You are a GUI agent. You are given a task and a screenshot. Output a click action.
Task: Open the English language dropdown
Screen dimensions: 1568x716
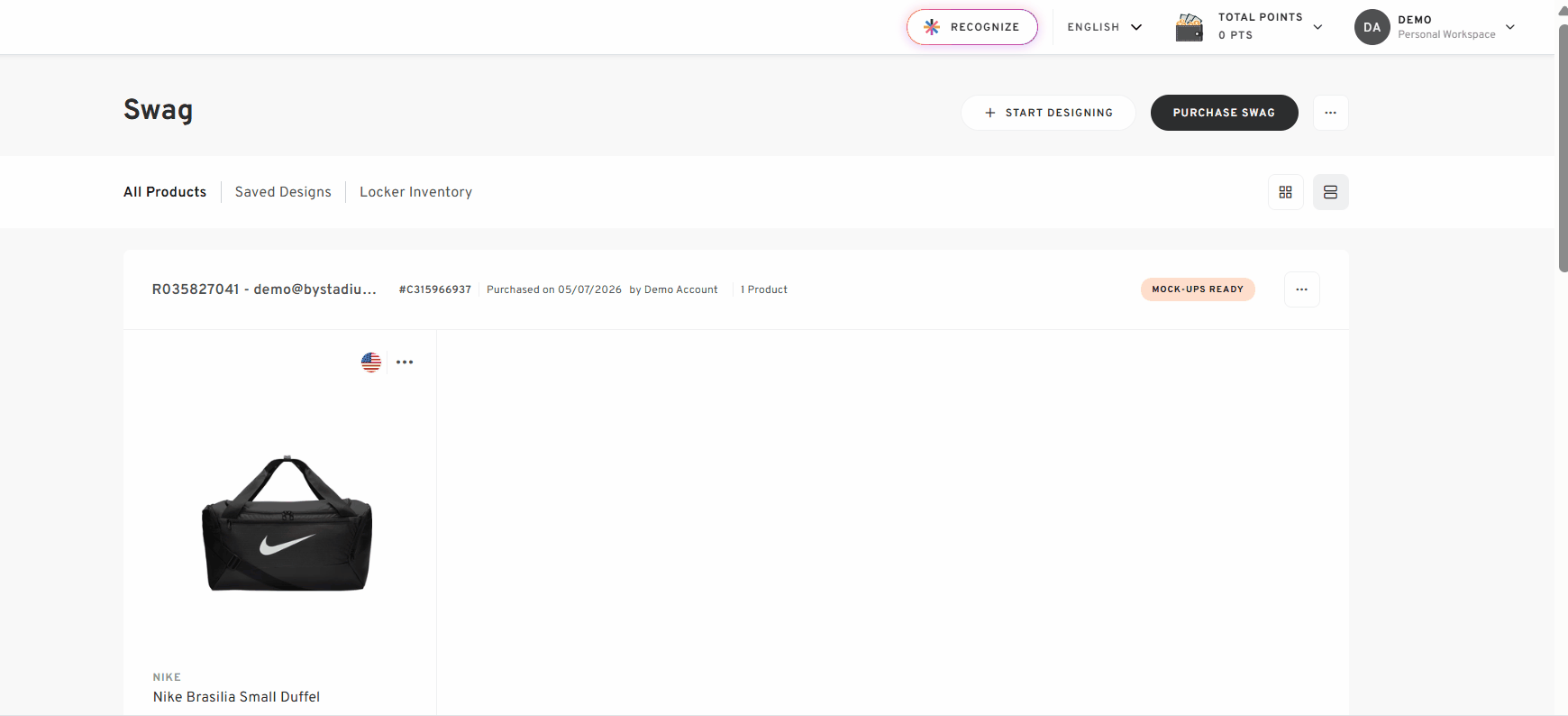[x=1105, y=27]
